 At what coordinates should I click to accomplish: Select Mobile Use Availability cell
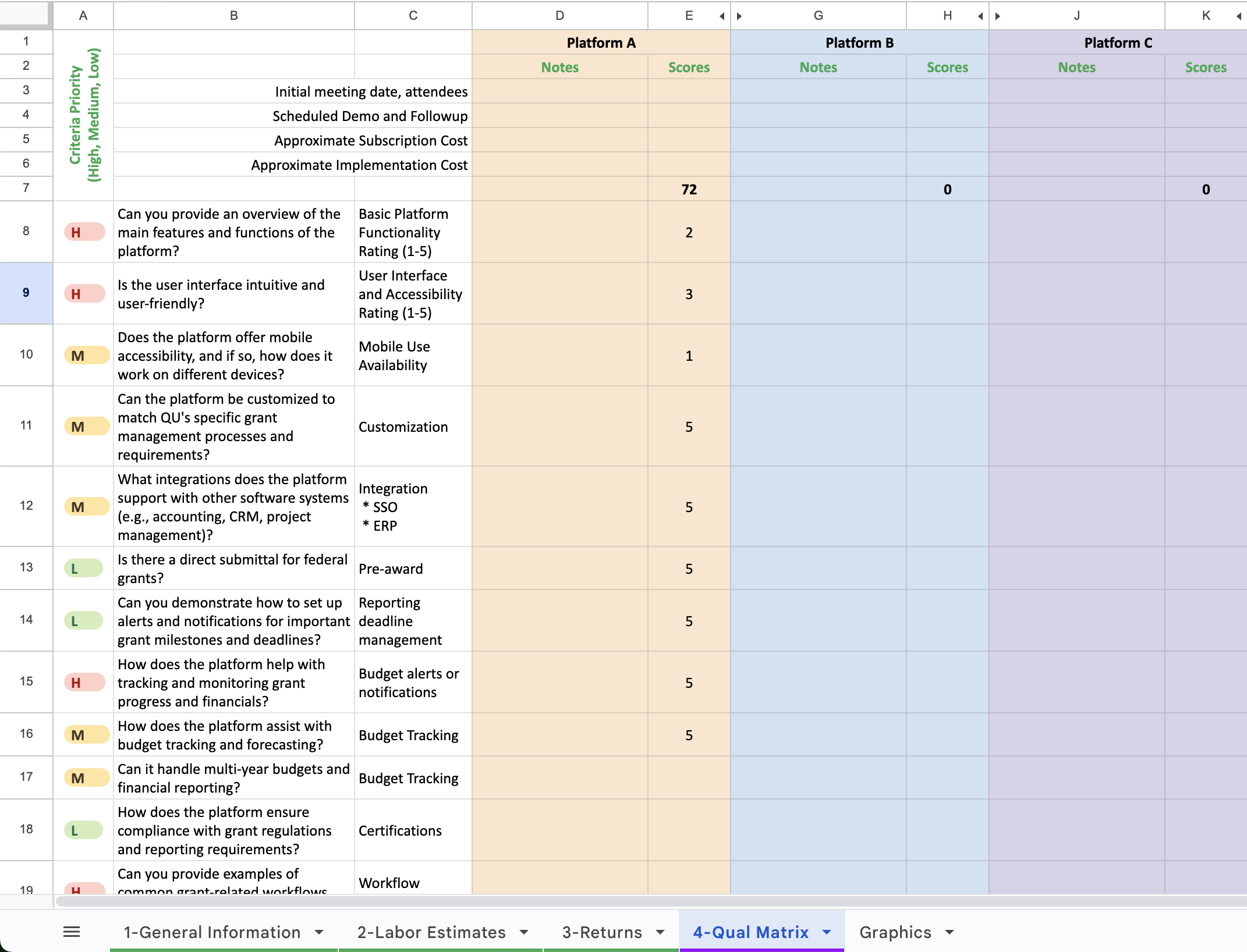(413, 356)
